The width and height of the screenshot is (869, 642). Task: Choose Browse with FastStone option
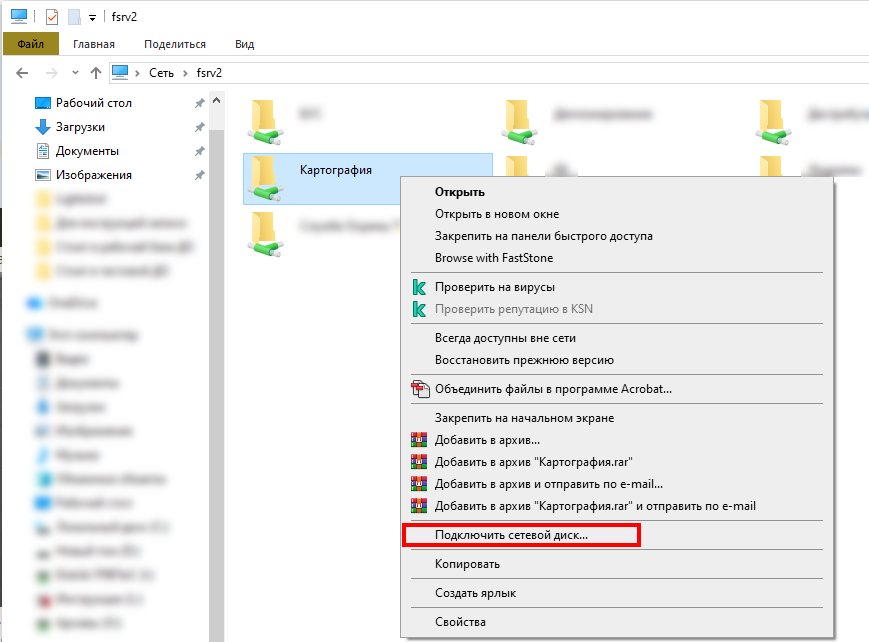click(x=493, y=258)
